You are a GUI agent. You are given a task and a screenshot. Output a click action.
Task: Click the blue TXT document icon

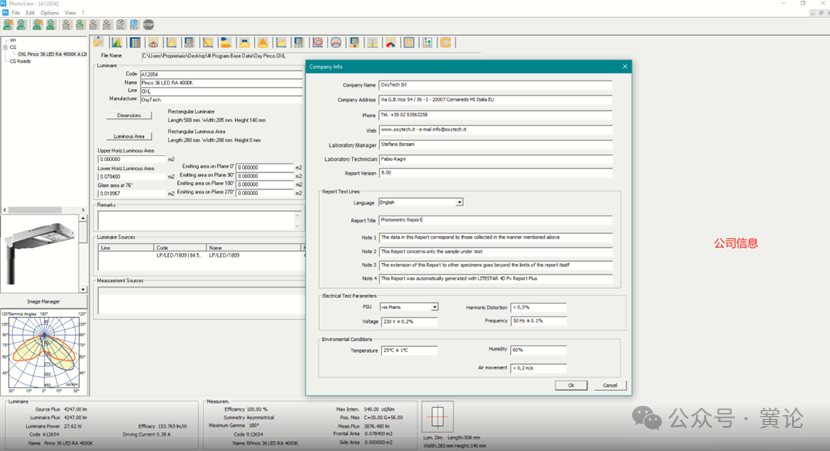point(134,24)
